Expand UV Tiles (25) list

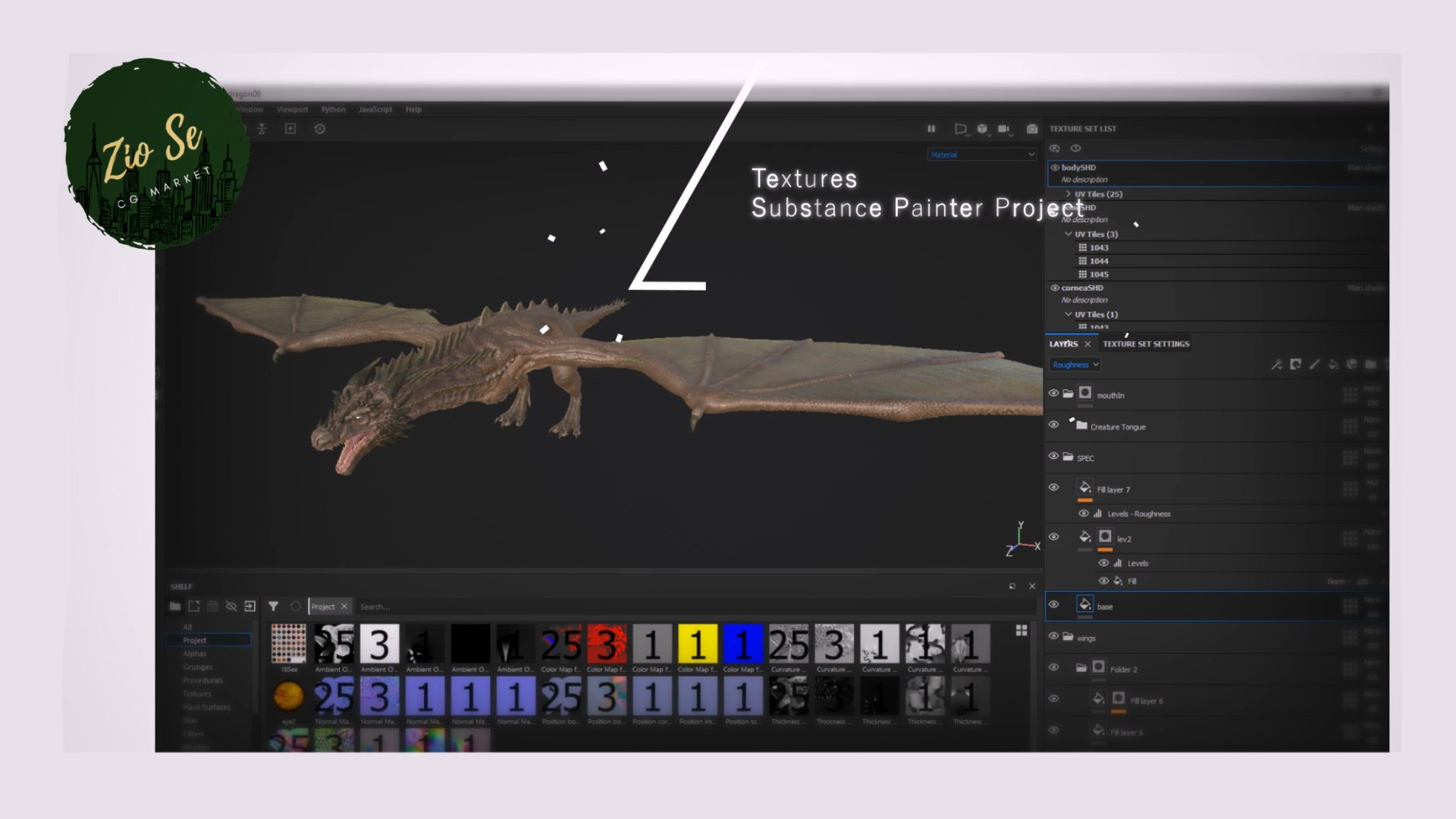(1068, 194)
